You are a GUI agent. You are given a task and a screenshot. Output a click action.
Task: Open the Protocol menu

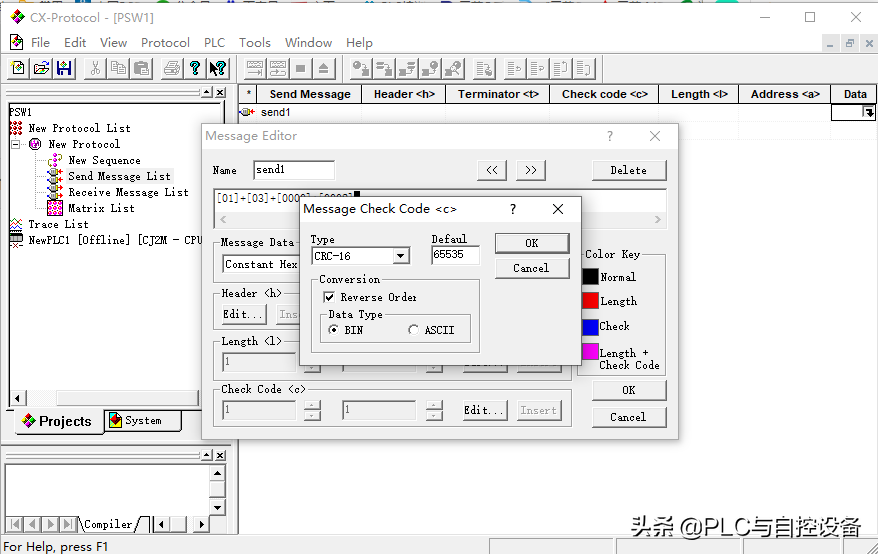point(165,43)
